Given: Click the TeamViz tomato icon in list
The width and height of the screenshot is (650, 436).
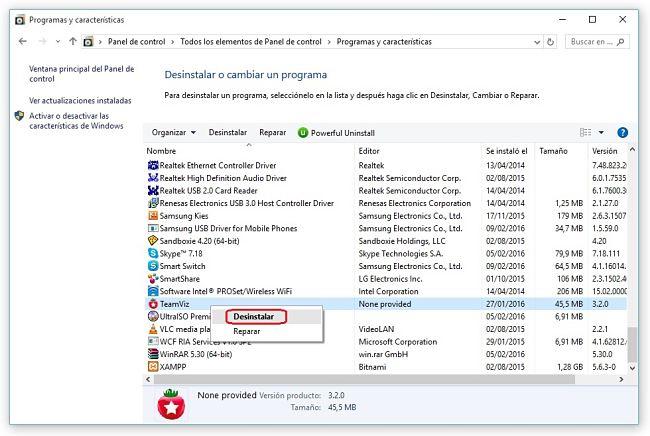Looking at the screenshot, I should click(153, 304).
